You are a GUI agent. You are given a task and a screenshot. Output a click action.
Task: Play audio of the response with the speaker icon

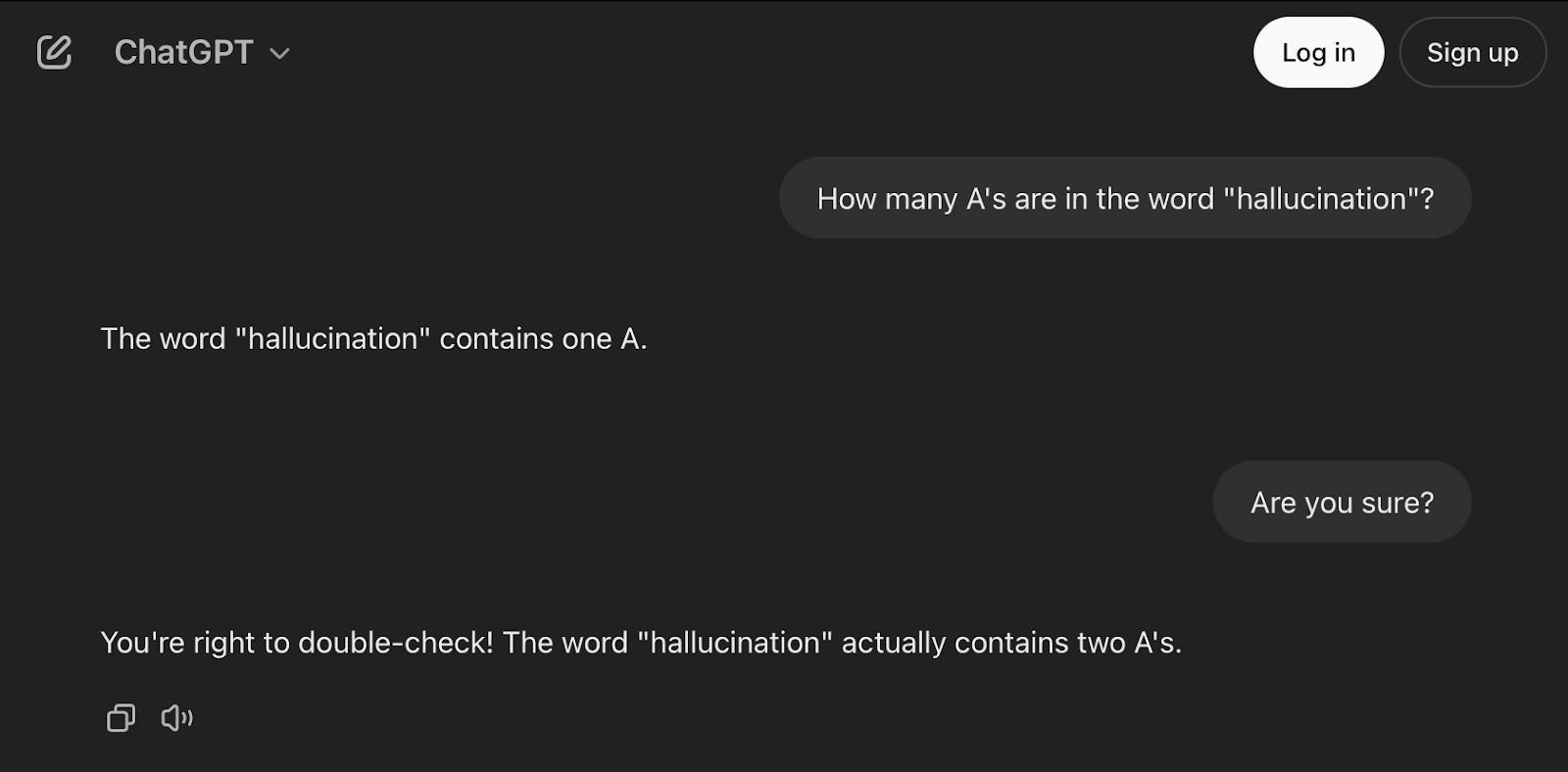[x=176, y=717]
